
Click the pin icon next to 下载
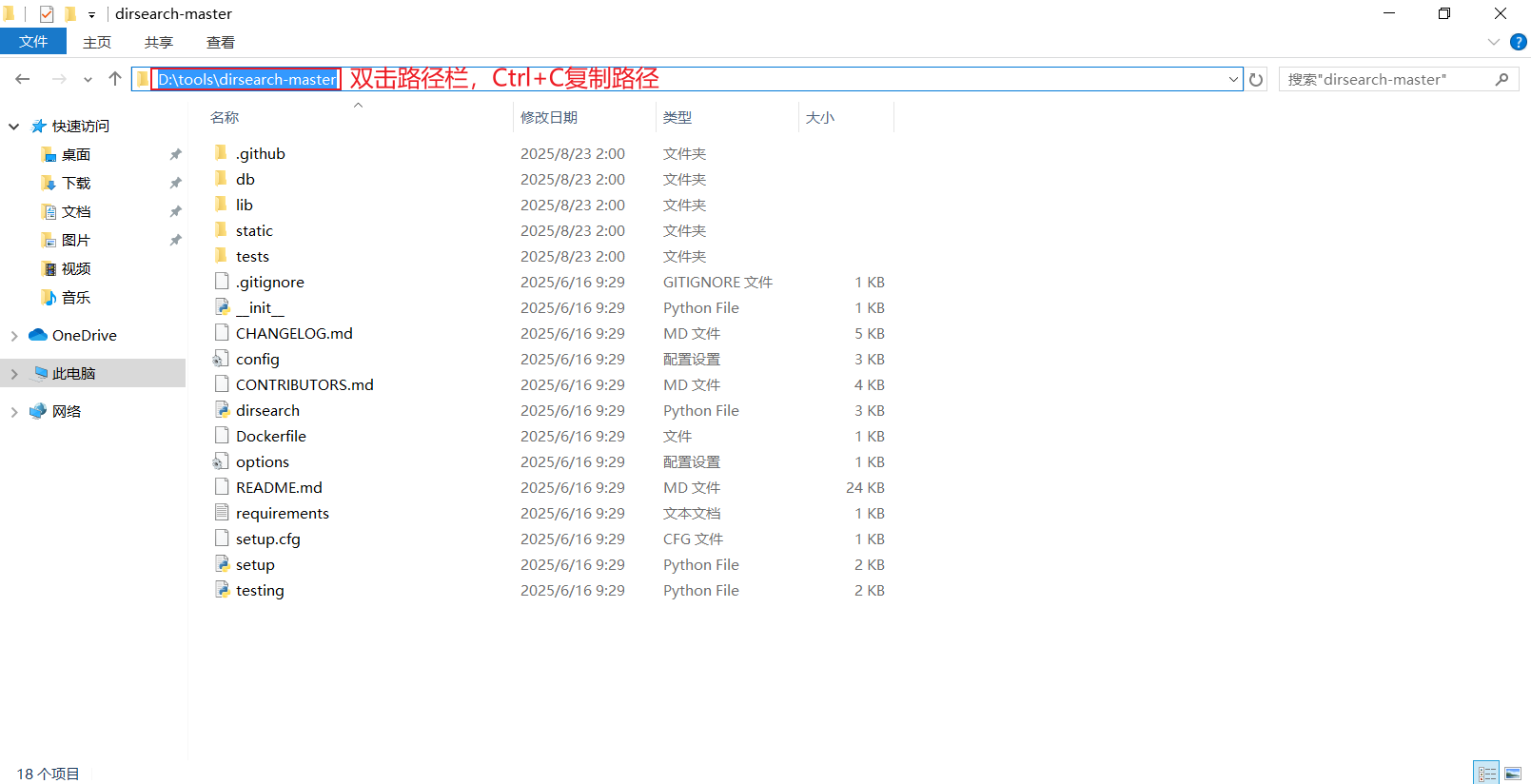(175, 183)
